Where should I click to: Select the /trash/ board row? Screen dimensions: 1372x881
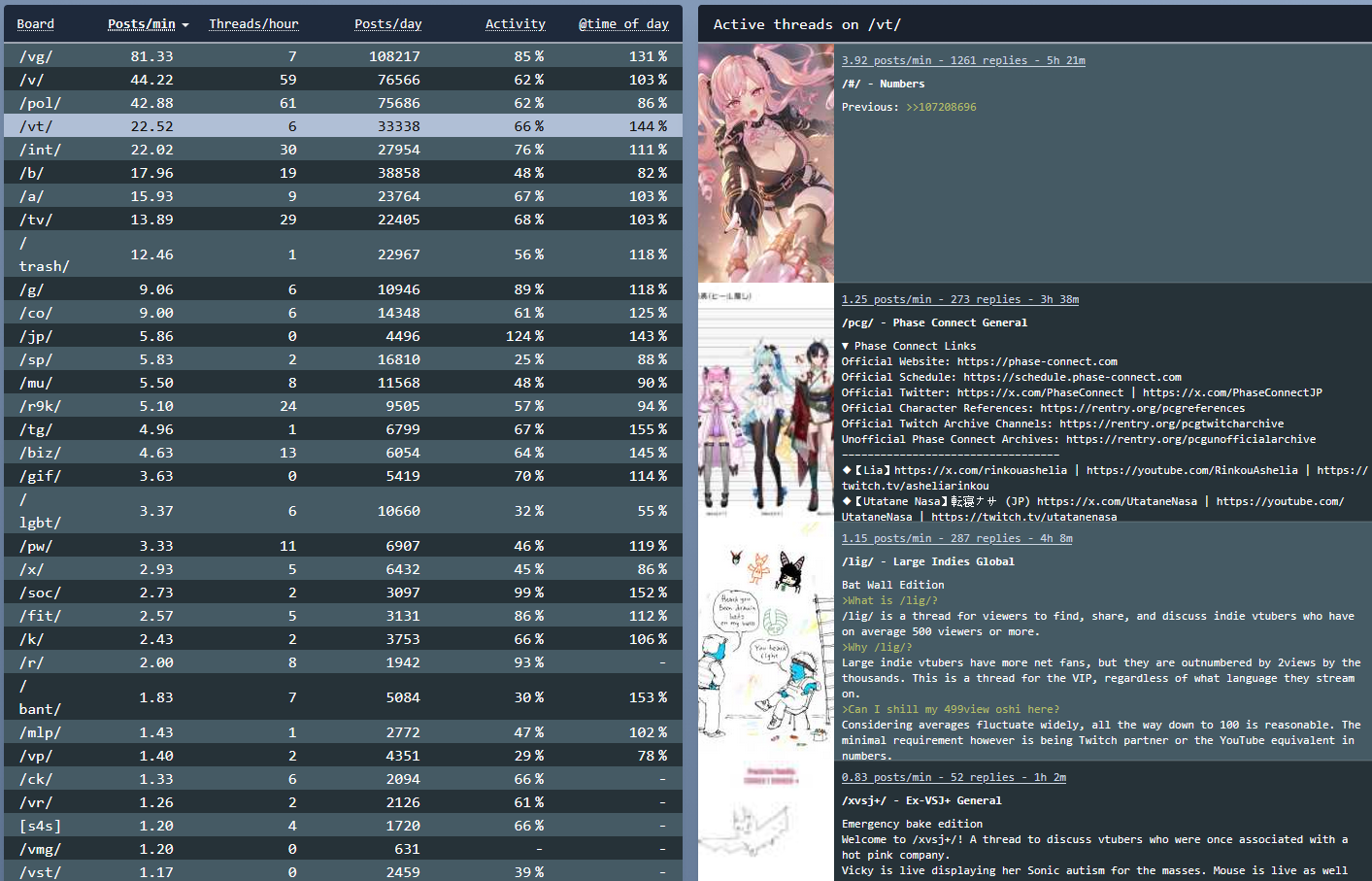[343, 254]
